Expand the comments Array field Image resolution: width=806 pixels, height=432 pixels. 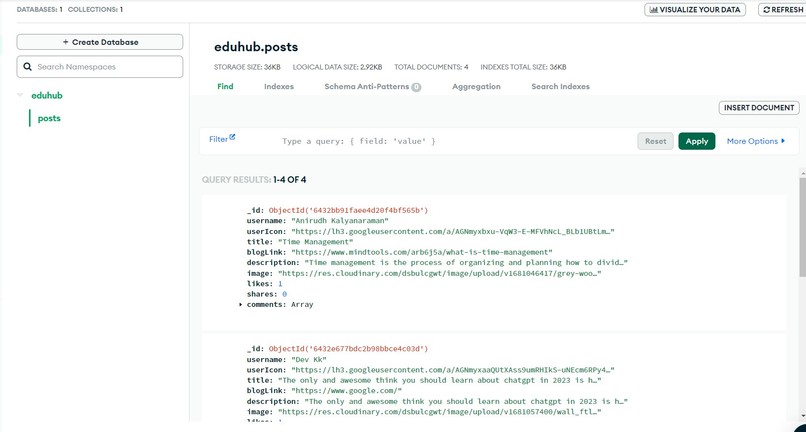pos(241,305)
